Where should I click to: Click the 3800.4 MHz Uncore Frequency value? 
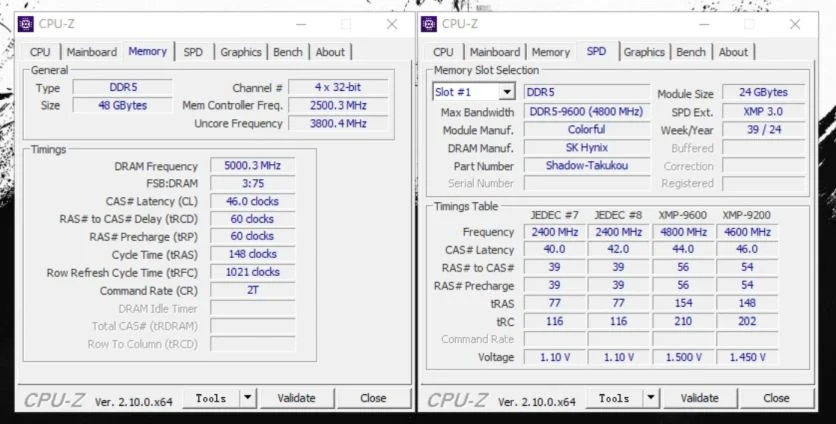338,124
